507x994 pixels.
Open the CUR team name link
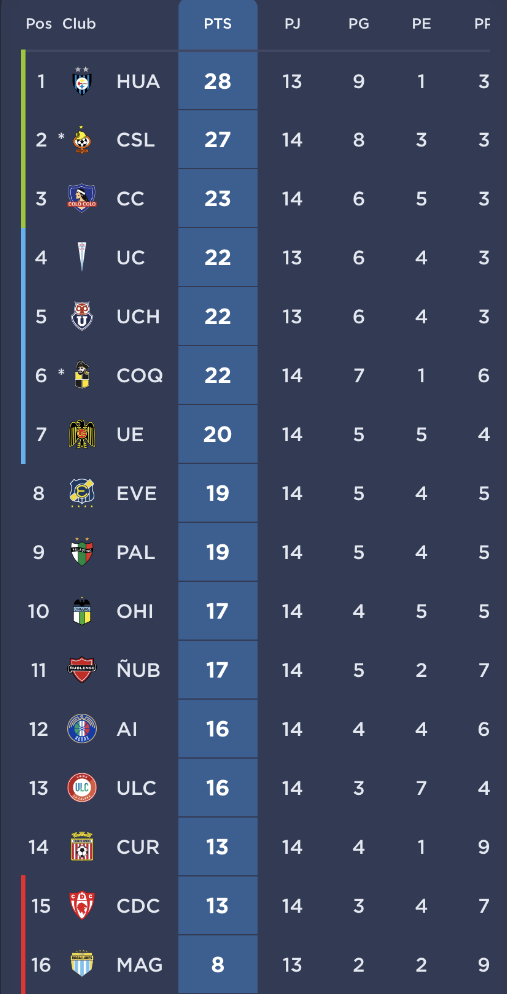pos(138,846)
